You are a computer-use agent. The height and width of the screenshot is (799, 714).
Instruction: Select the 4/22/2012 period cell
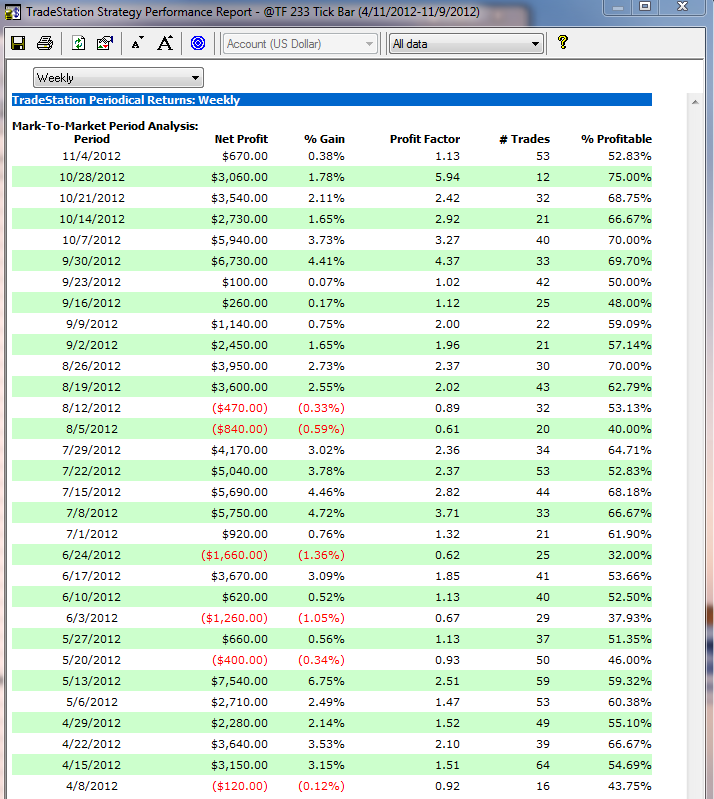point(92,744)
